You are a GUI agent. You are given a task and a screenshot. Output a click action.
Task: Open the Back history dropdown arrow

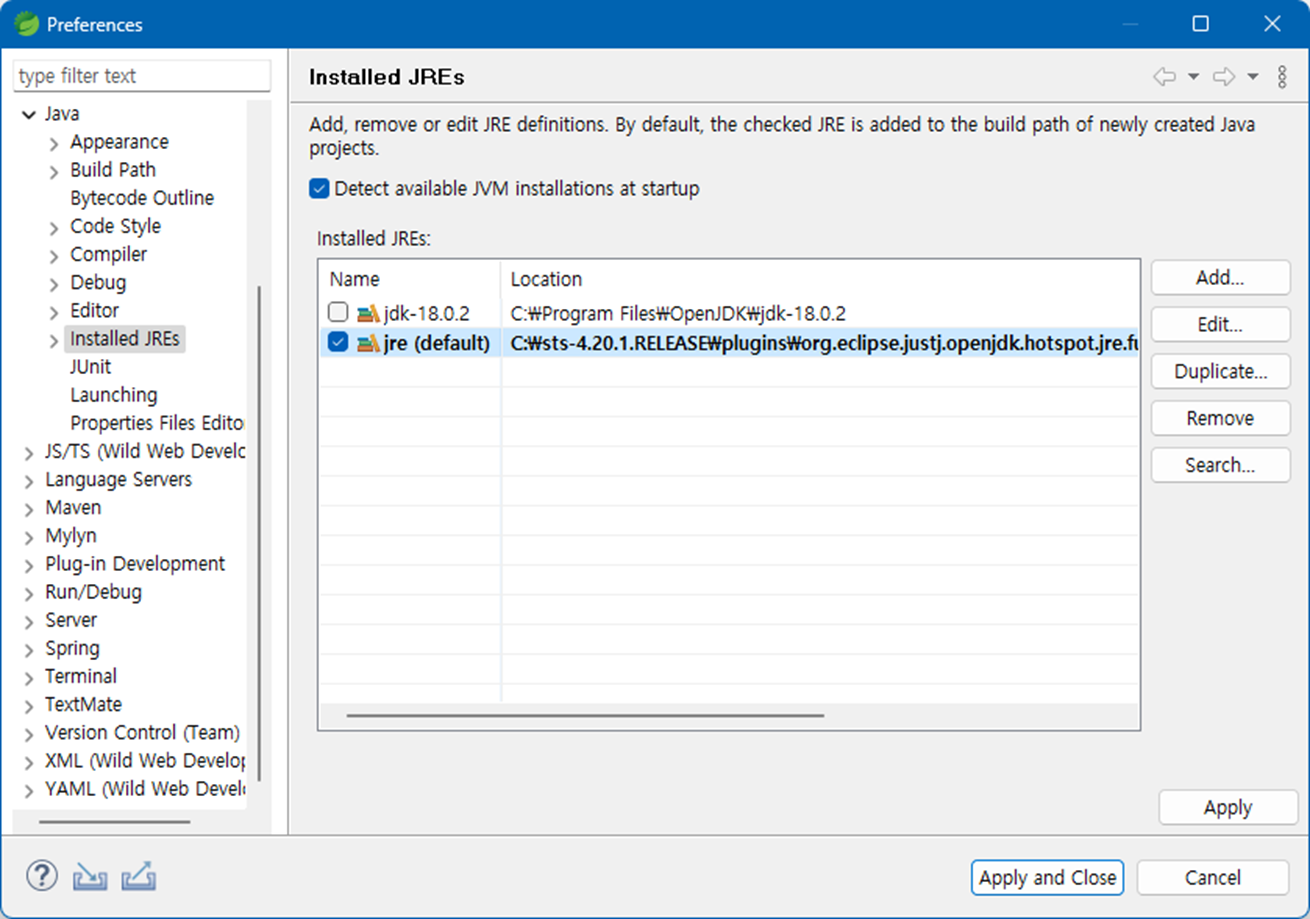click(x=1193, y=77)
